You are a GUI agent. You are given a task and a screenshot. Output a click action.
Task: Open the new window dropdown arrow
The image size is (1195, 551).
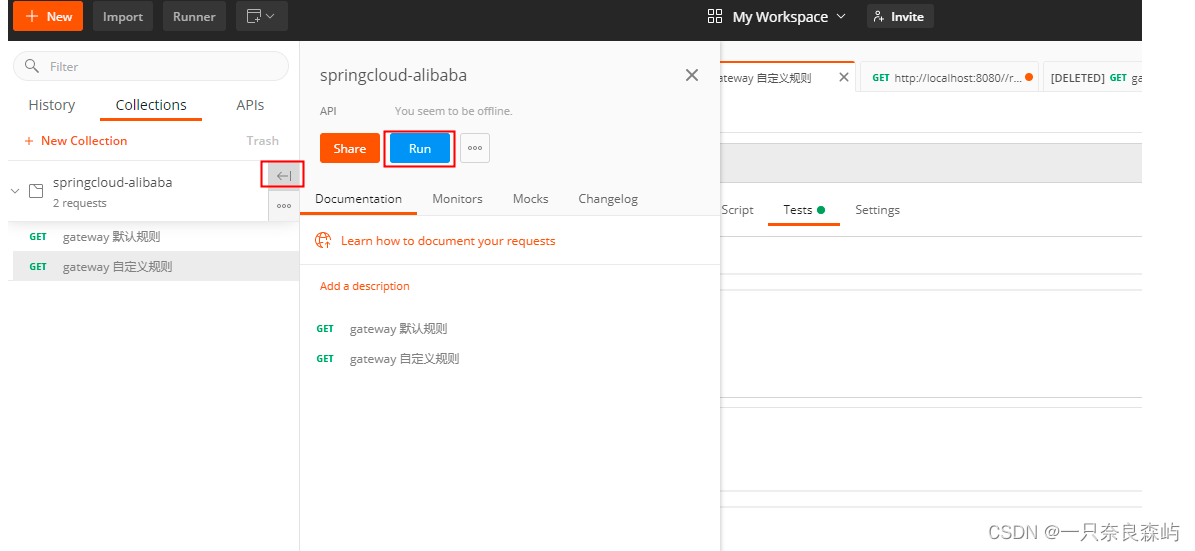(x=270, y=16)
